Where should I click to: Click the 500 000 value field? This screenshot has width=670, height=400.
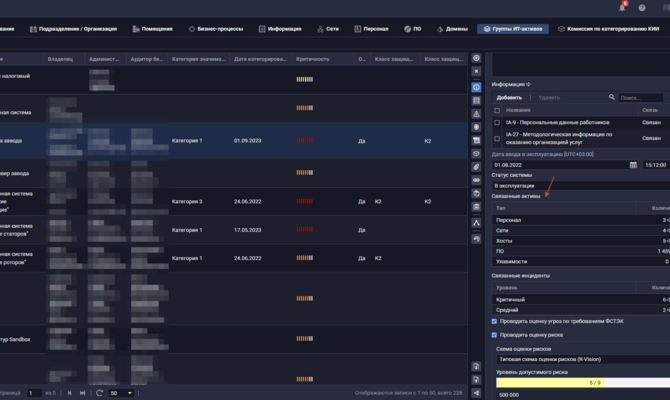583,395
